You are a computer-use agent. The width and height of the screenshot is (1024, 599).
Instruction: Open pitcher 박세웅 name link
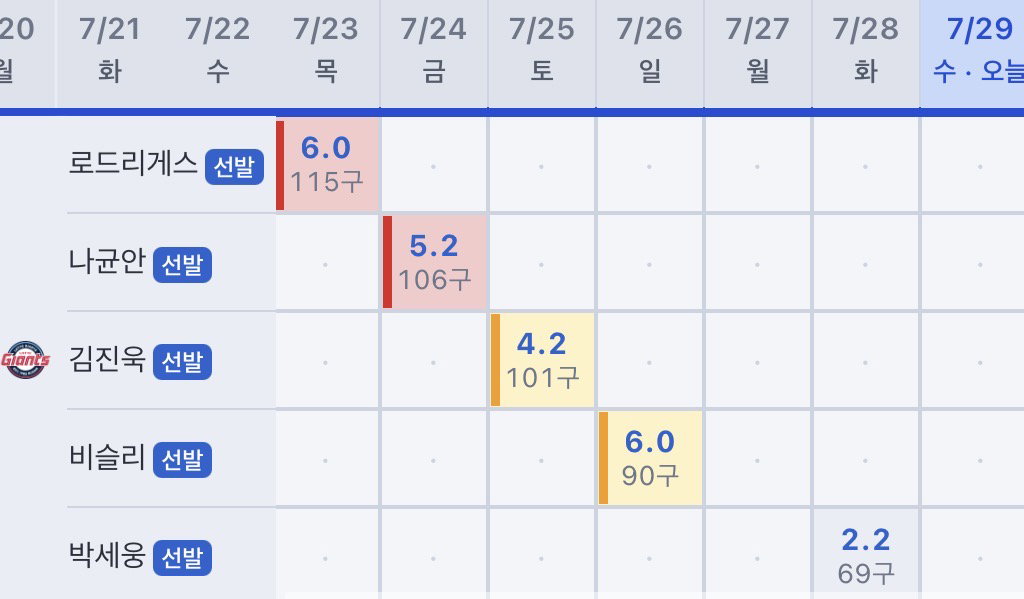(107, 555)
